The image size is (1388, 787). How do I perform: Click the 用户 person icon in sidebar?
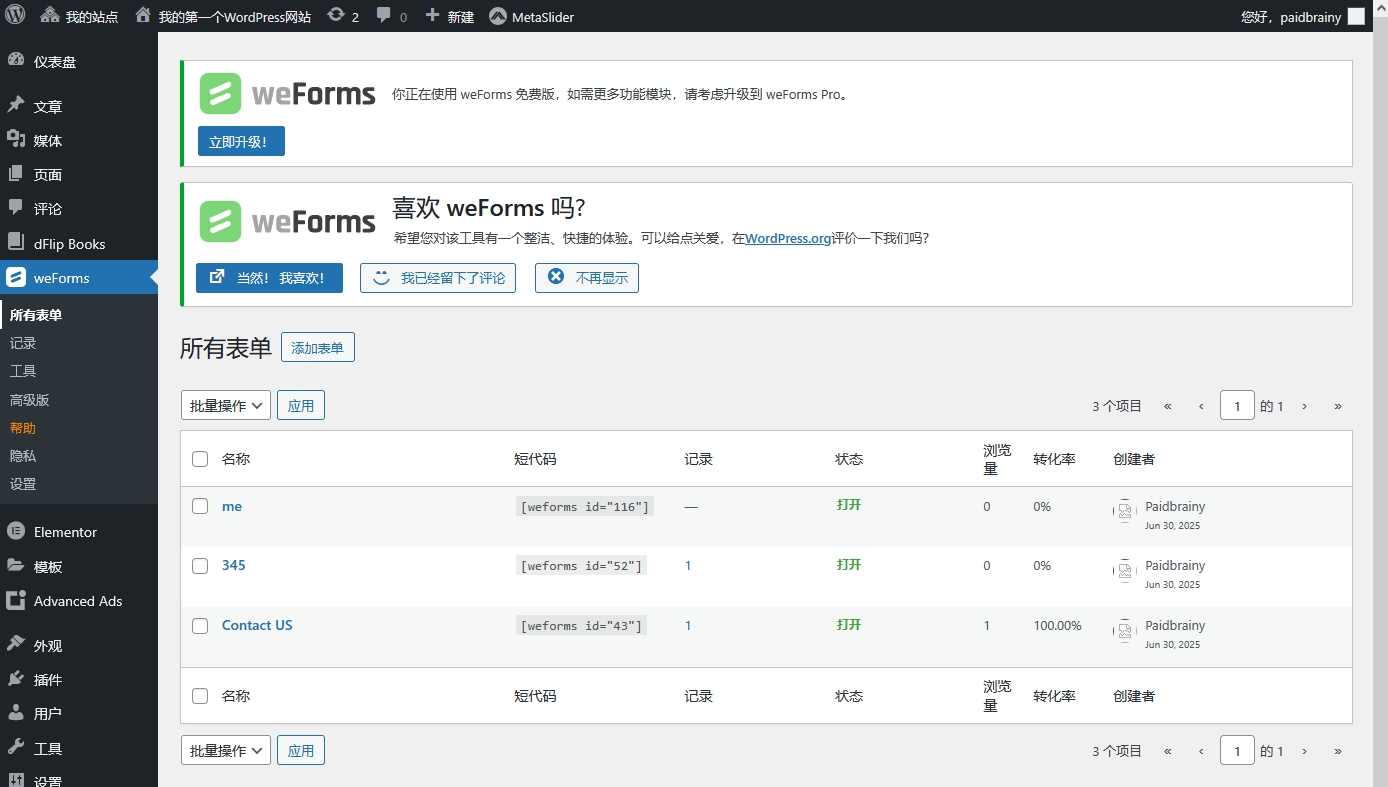[x=15, y=713]
